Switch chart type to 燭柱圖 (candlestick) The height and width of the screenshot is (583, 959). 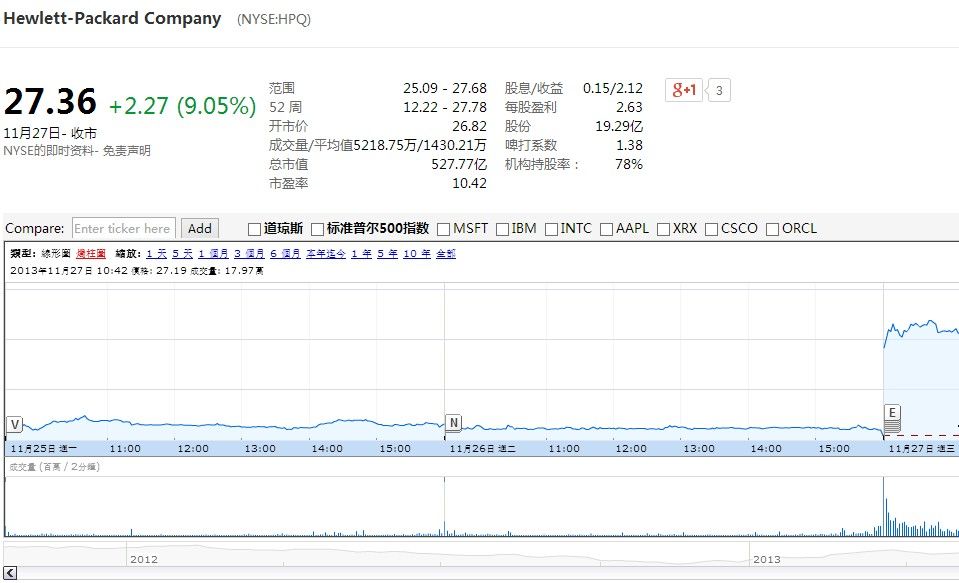91,253
